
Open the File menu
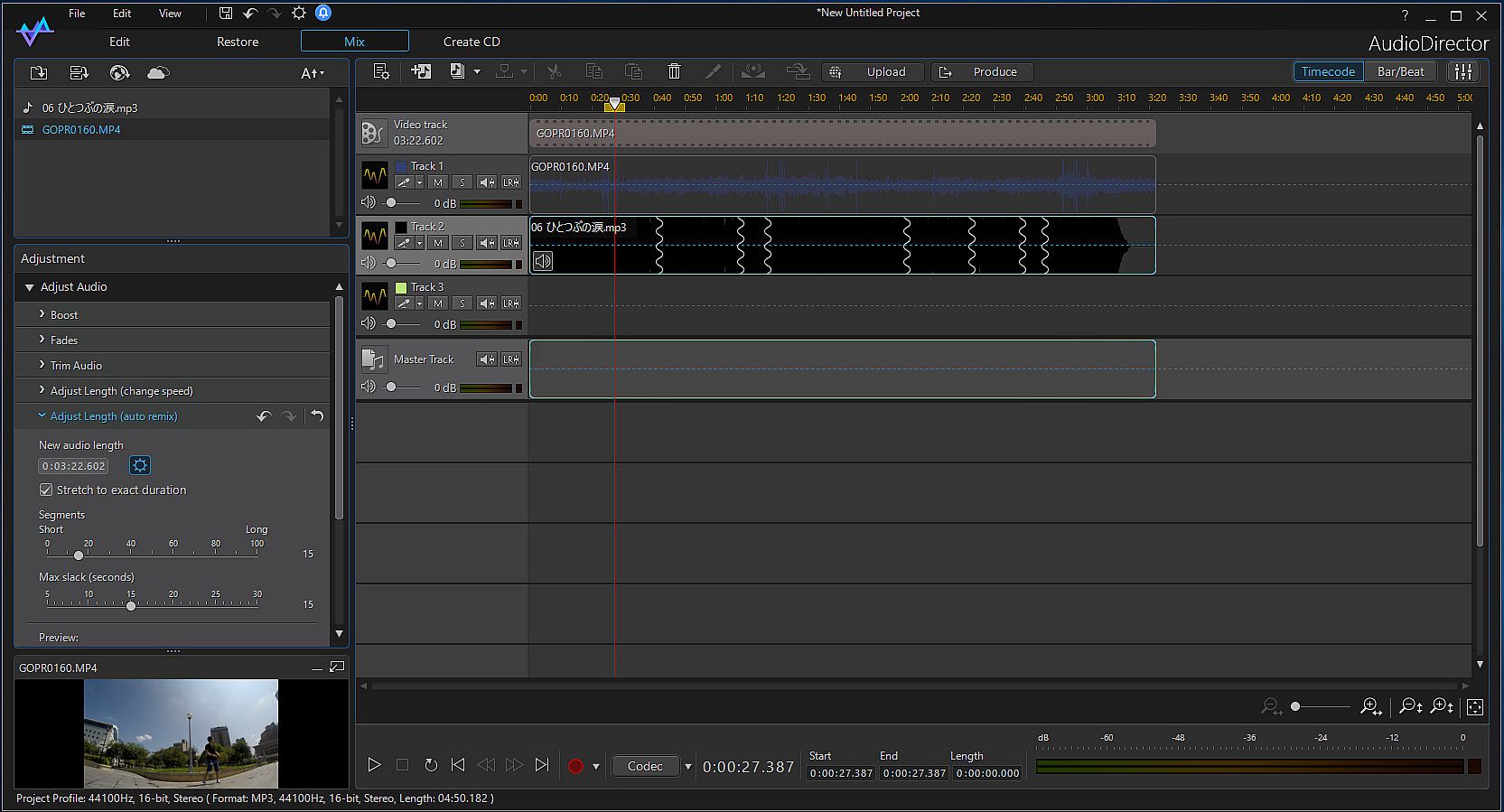(x=78, y=14)
